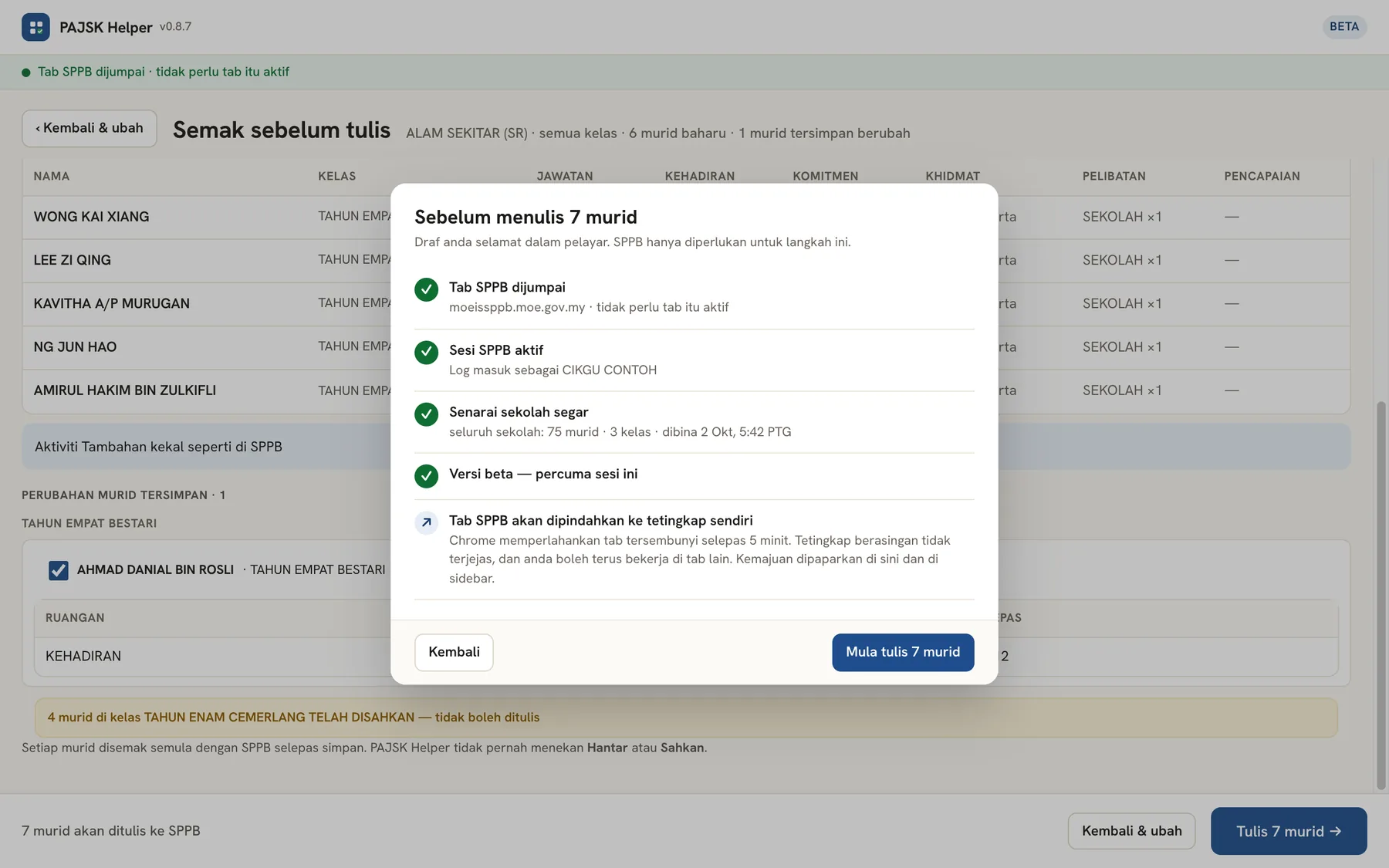Click the top-left Kembali & ubah button
1389x868 pixels.
click(90, 128)
